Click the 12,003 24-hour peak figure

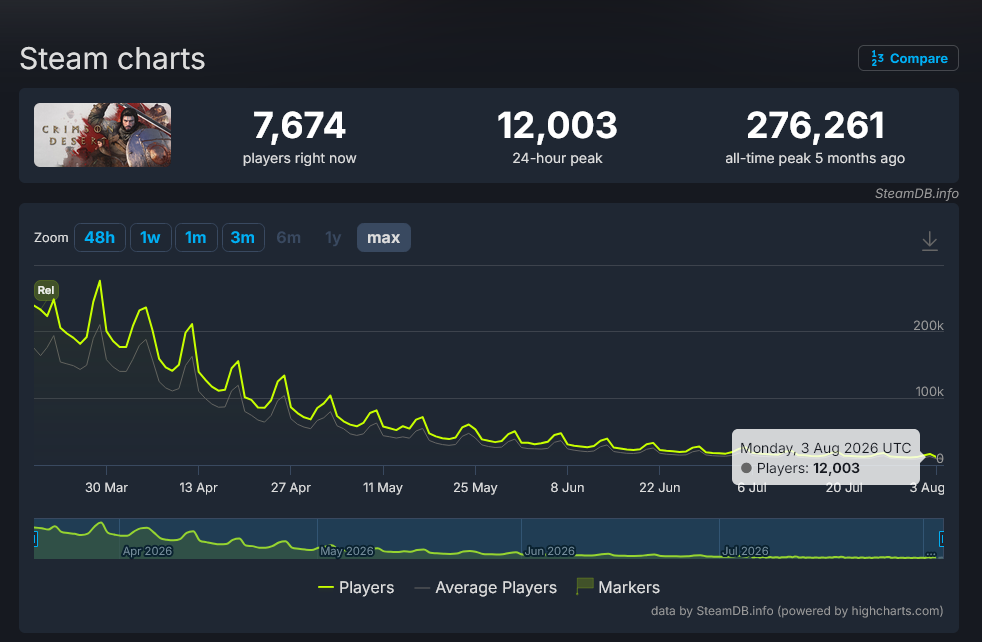(557, 125)
